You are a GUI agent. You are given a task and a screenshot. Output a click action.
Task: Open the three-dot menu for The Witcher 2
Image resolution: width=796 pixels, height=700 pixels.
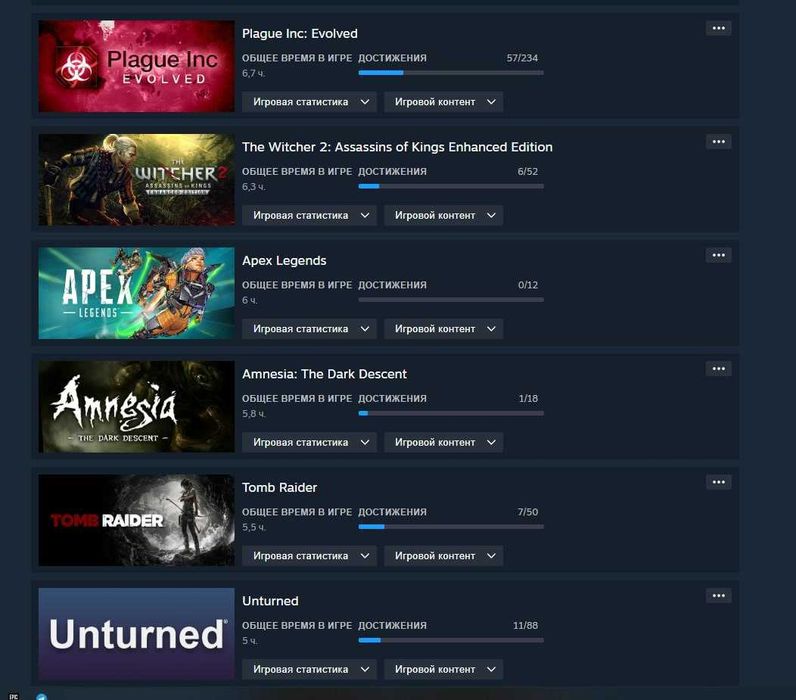[718, 142]
